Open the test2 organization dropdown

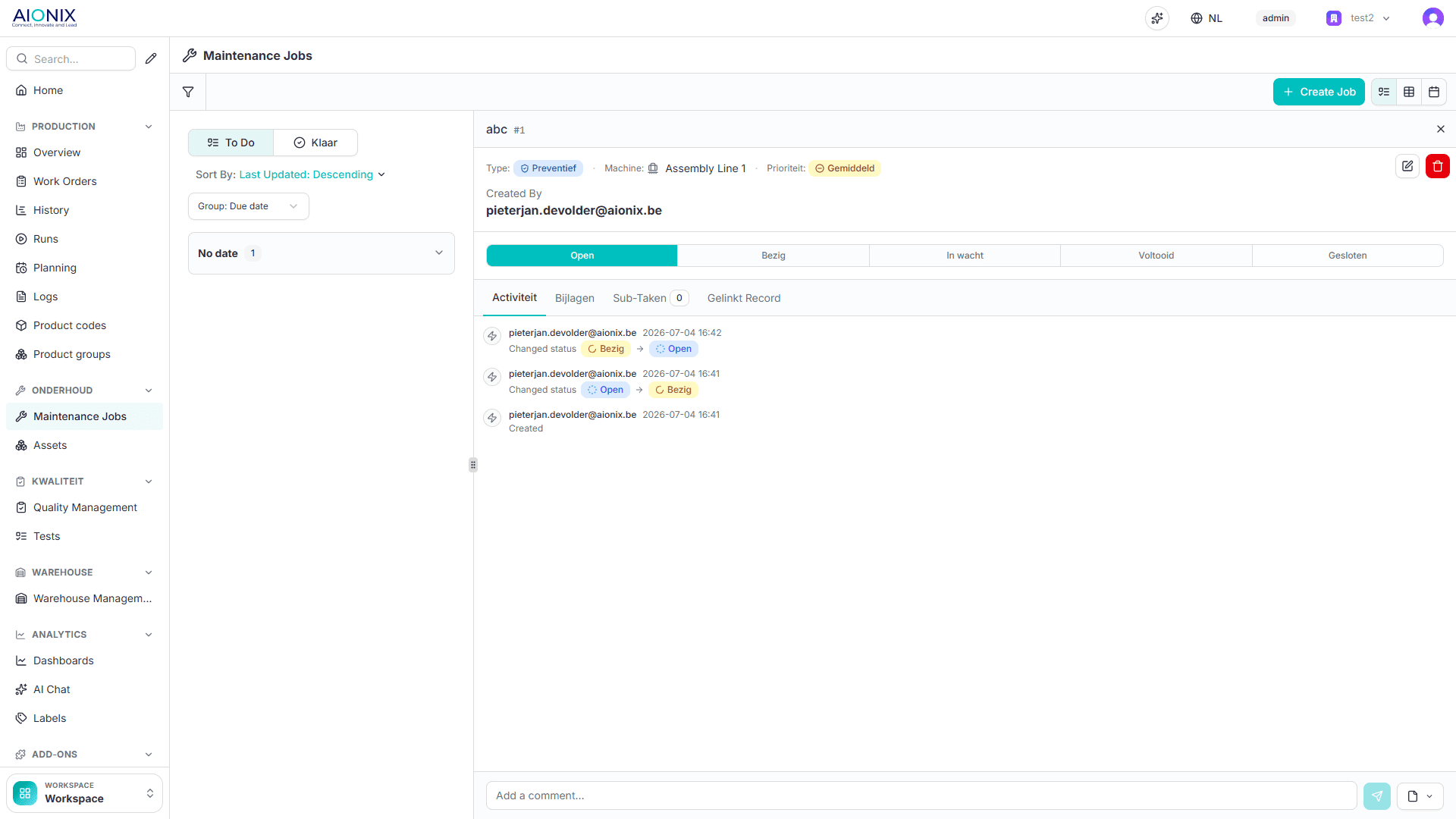coord(1358,18)
